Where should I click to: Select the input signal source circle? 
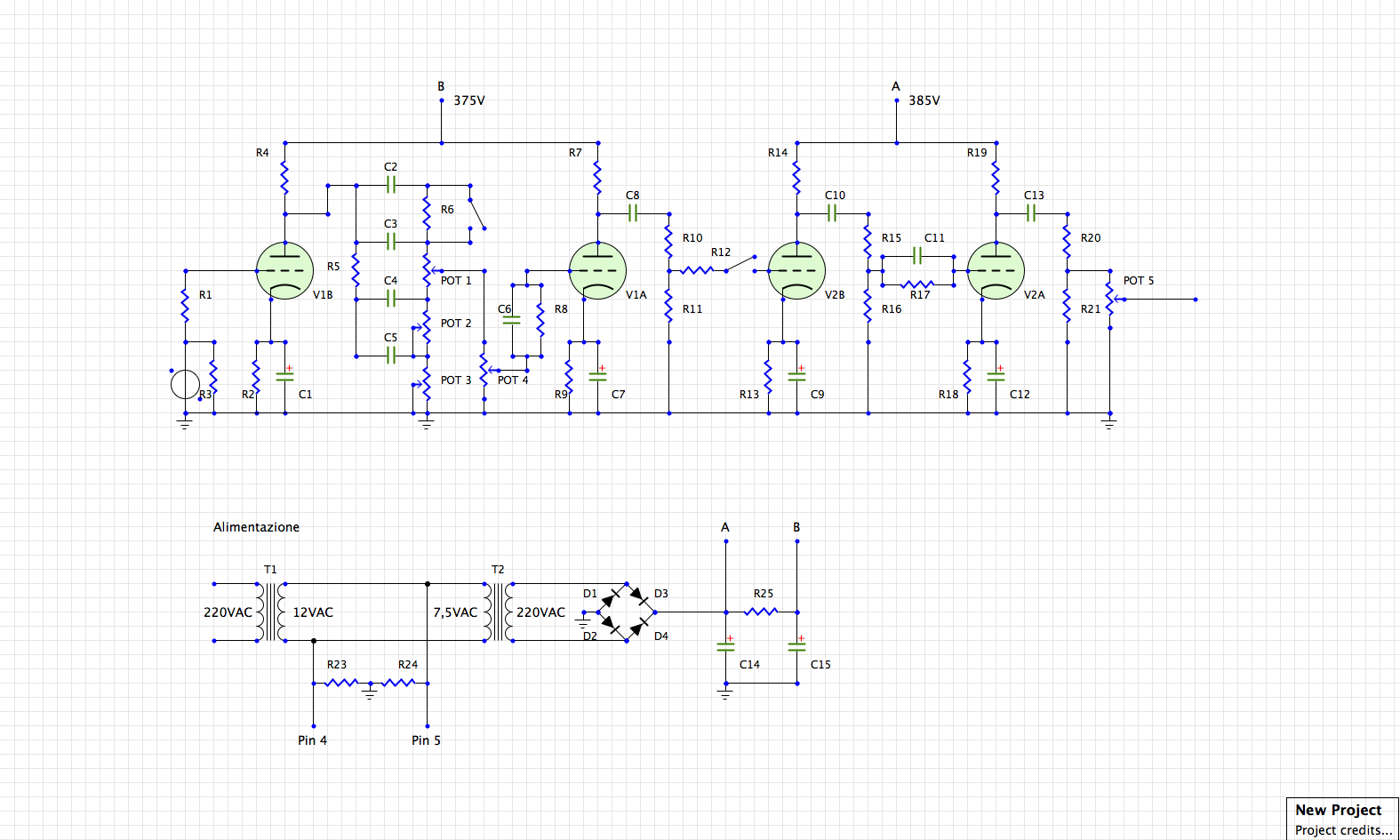[x=185, y=384]
